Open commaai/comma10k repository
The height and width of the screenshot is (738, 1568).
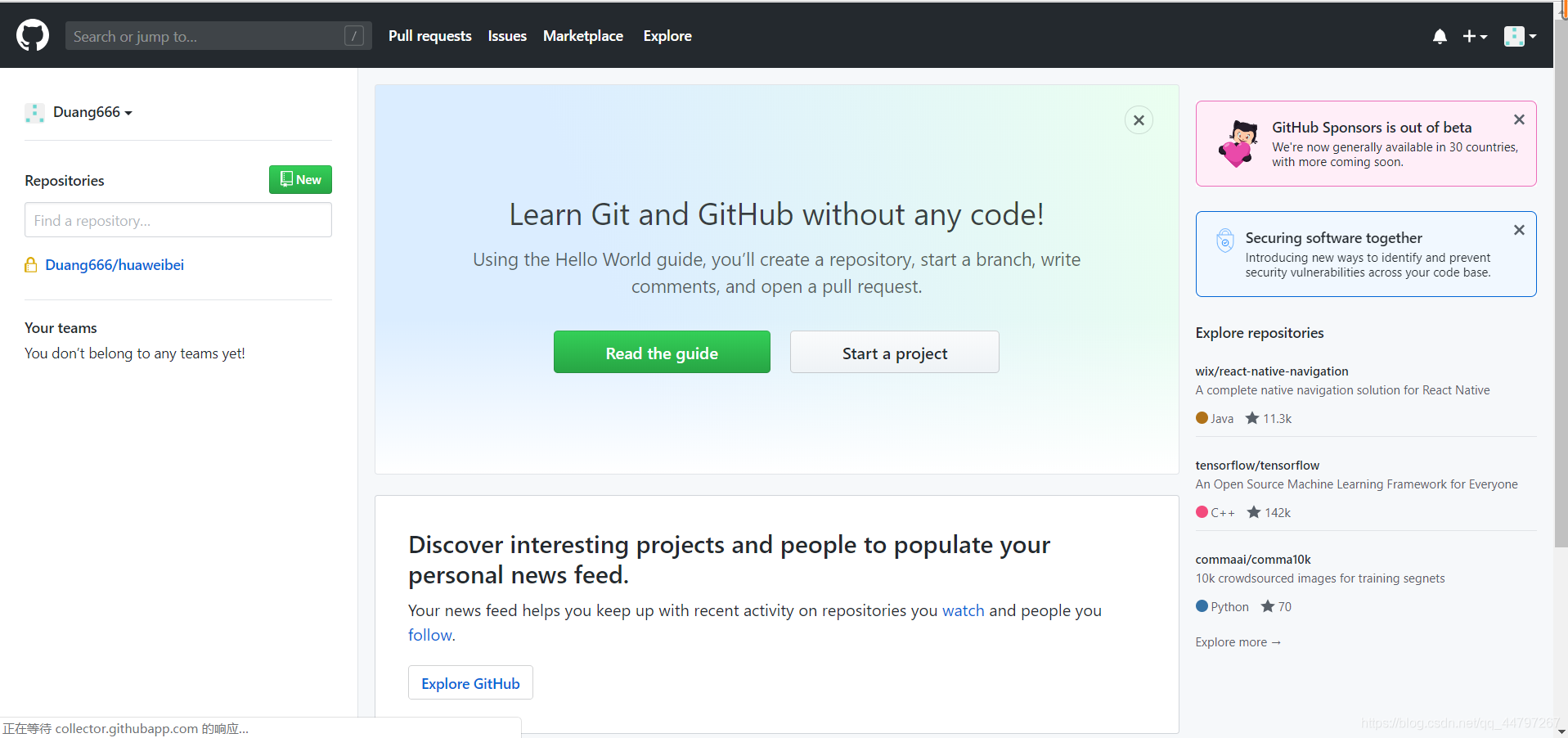pos(1253,559)
